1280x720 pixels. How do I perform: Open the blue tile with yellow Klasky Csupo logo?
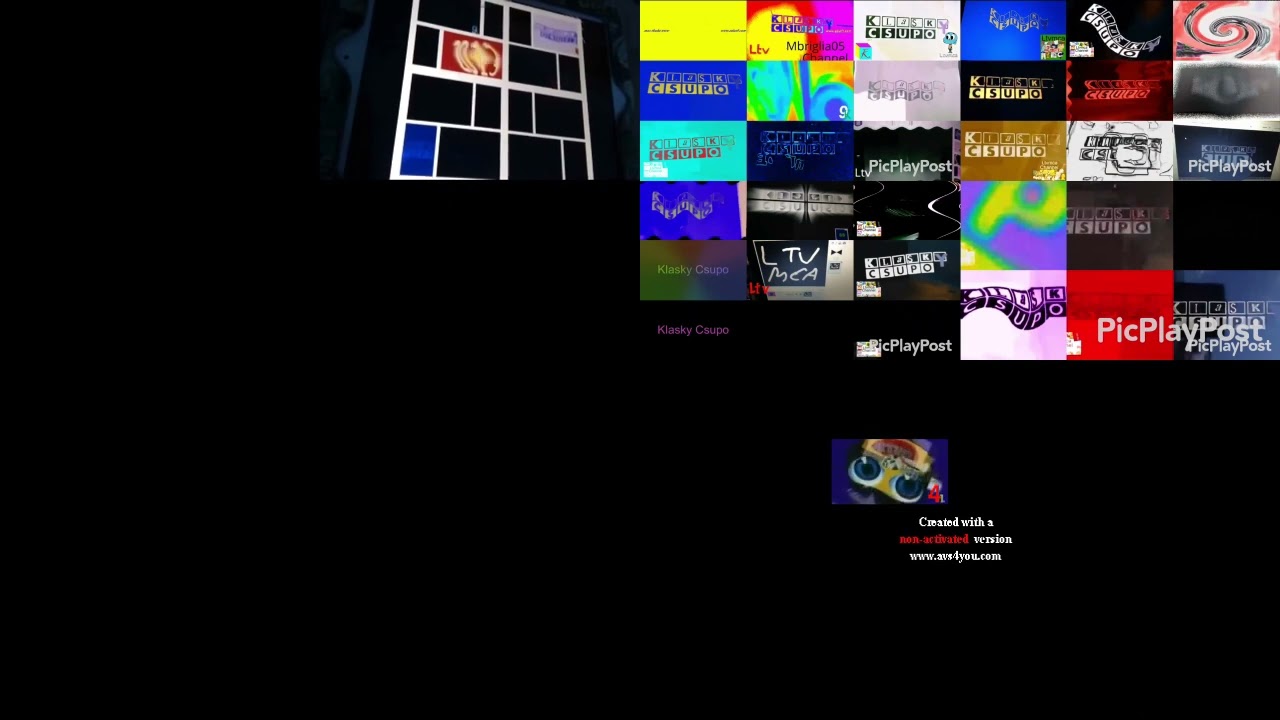[x=693, y=90]
